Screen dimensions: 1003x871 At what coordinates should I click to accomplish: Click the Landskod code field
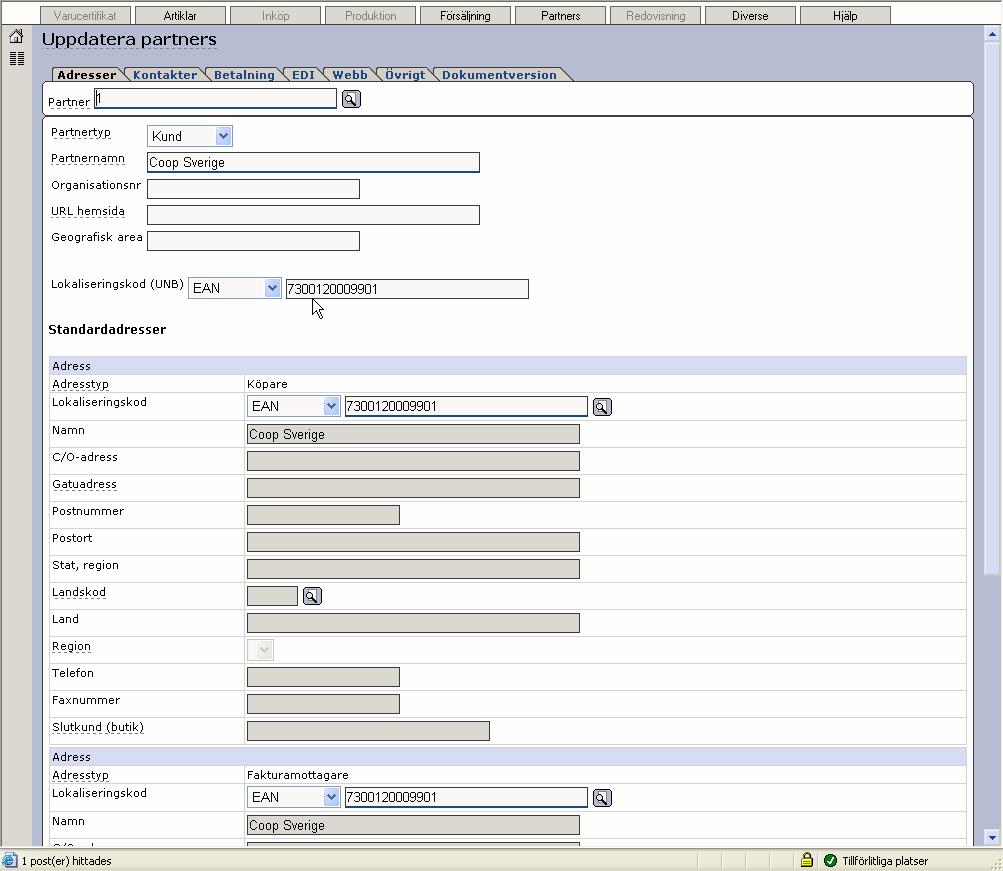(272, 596)
